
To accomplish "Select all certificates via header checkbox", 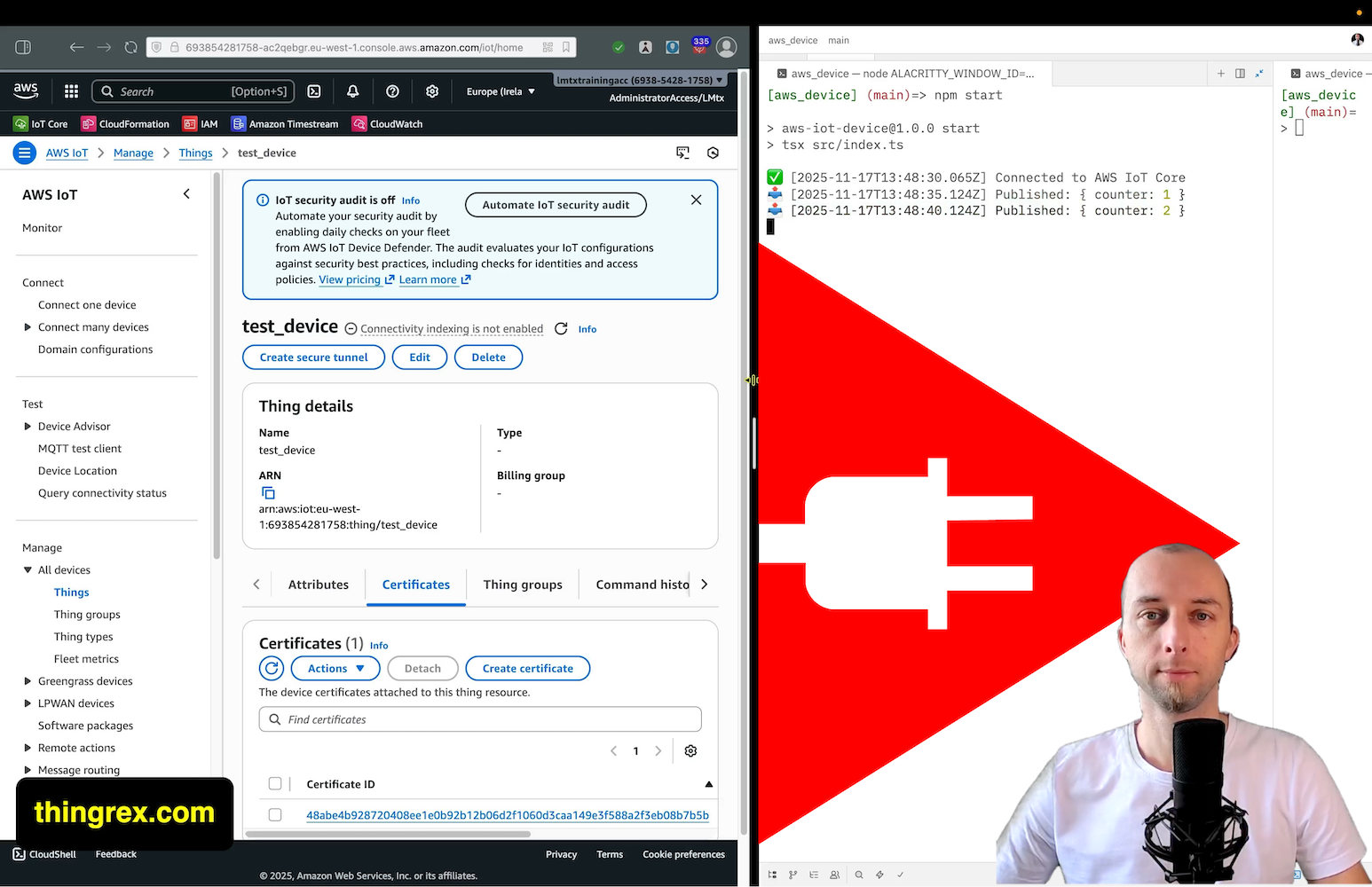I will point(275,783).
